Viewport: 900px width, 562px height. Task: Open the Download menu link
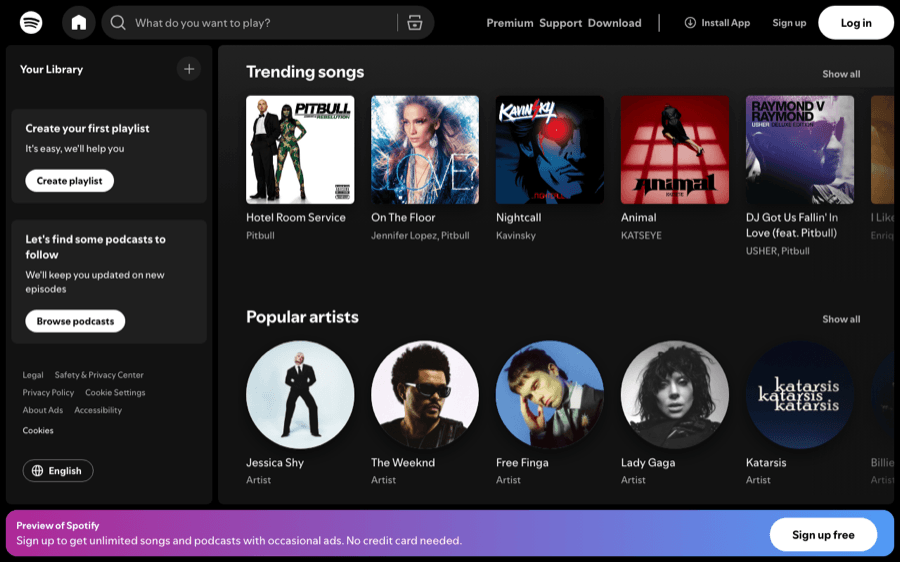pos(615,23)
